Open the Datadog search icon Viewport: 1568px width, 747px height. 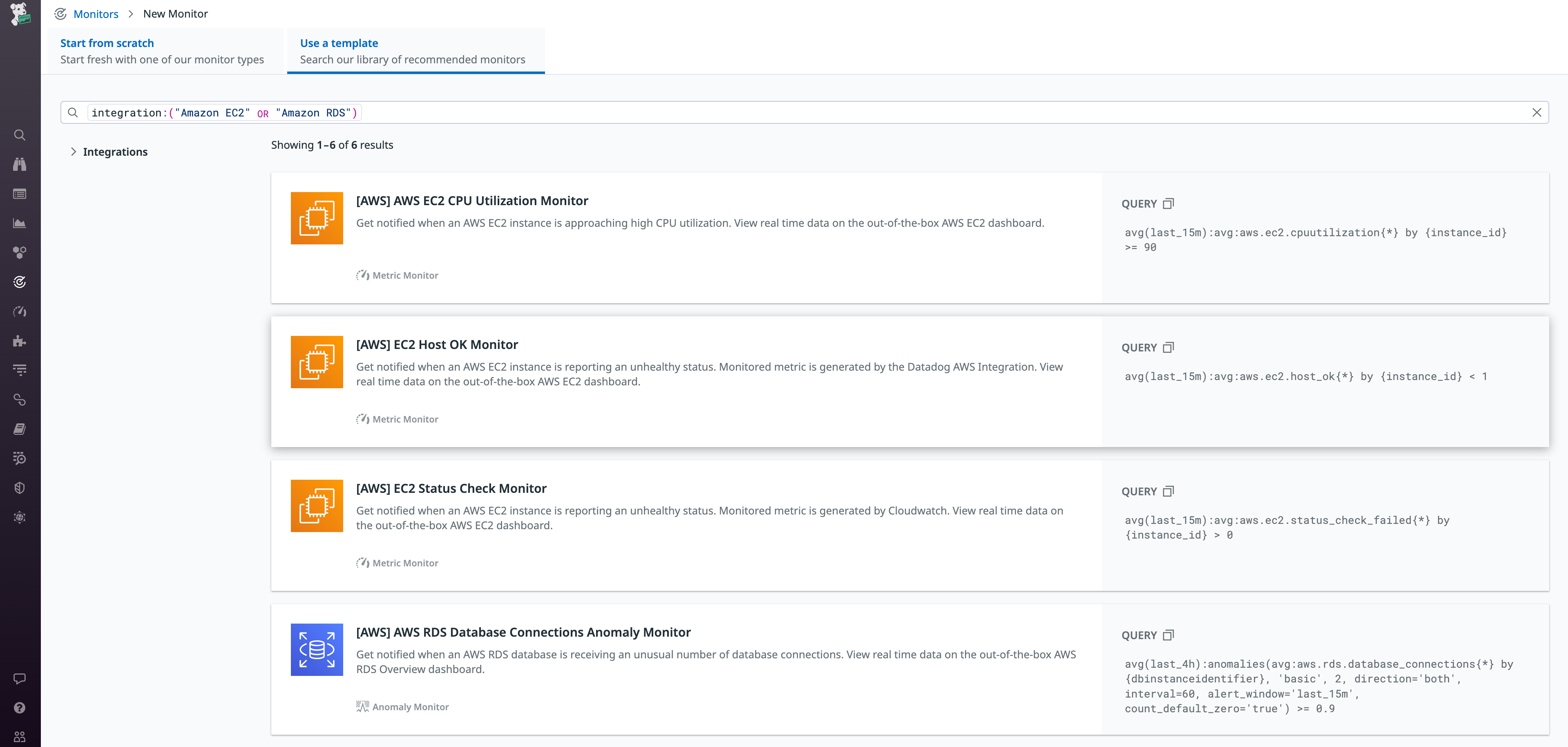point(20,135)
